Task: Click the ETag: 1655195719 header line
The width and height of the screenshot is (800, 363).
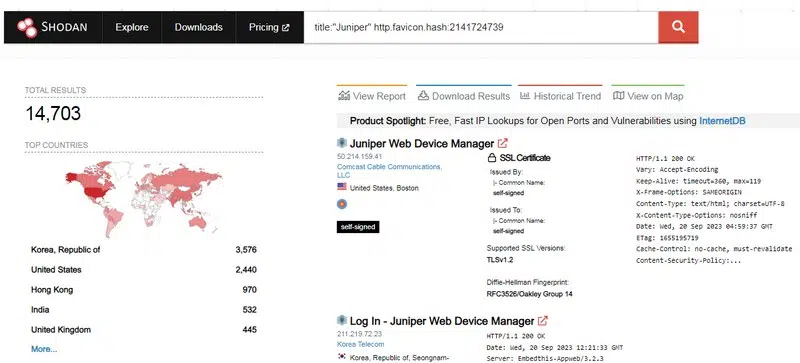Action: (667, 238)
